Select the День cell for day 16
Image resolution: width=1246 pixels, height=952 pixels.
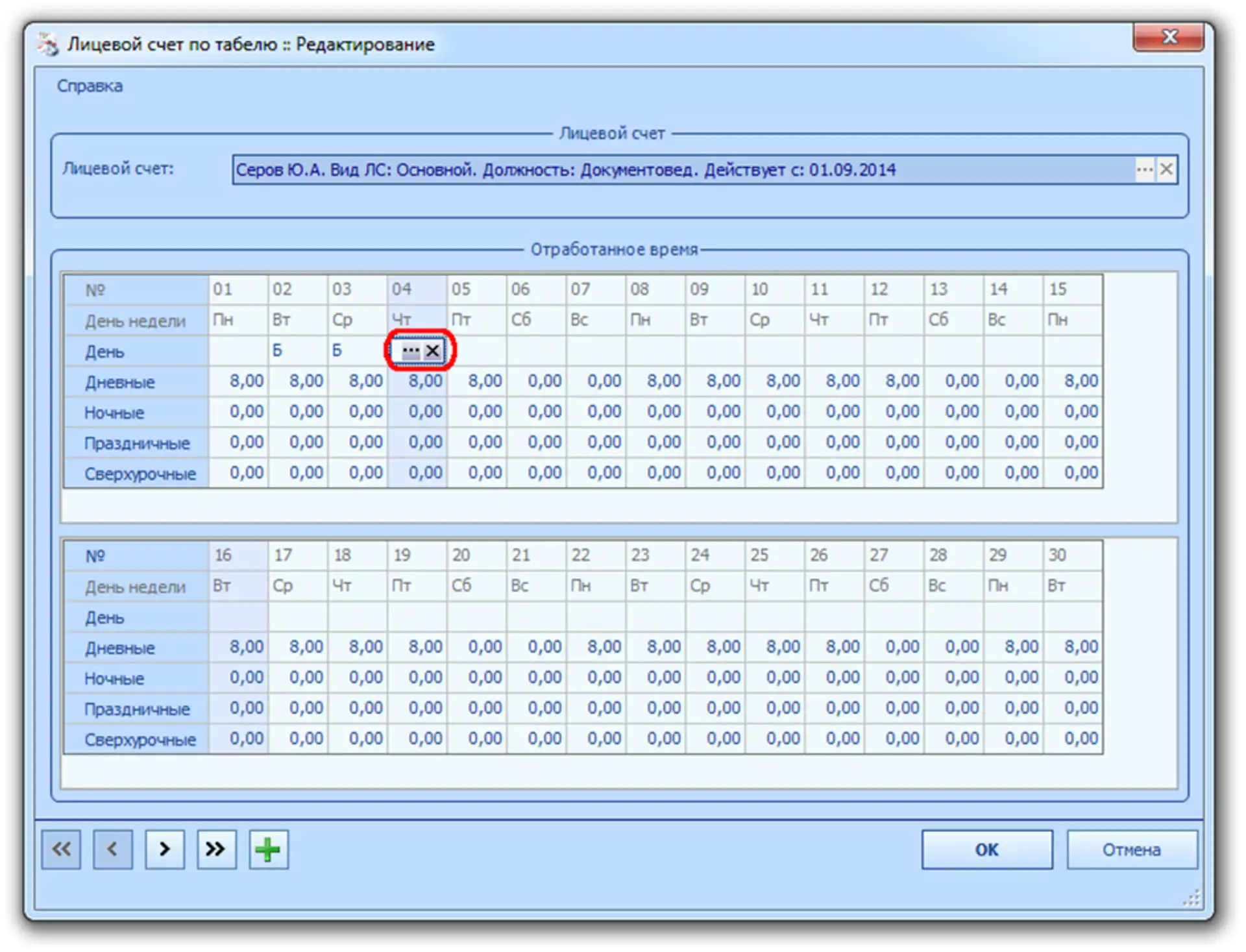(x=238, y=616)
